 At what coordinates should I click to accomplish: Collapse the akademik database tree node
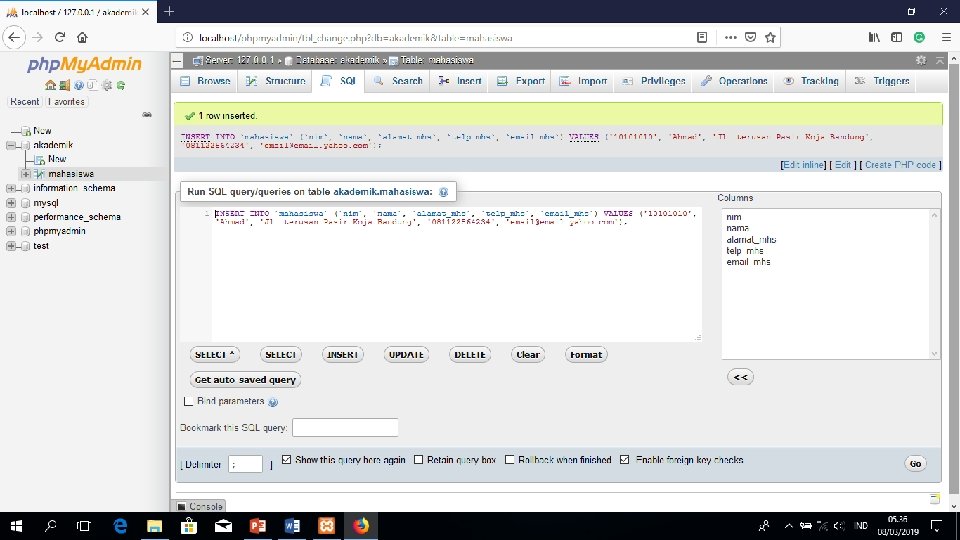(x=11, y=145)
